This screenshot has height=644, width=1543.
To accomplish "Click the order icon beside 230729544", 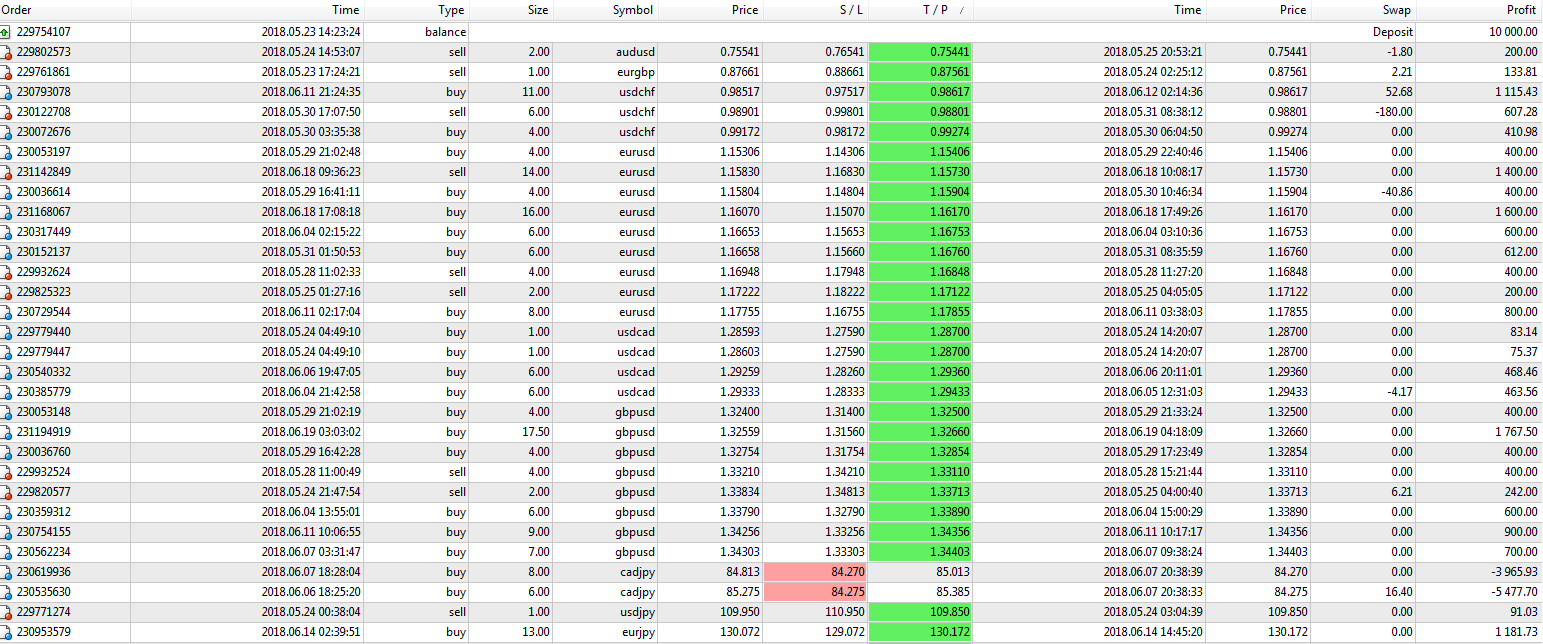I will pyautogui.click(x=6, y=312).
